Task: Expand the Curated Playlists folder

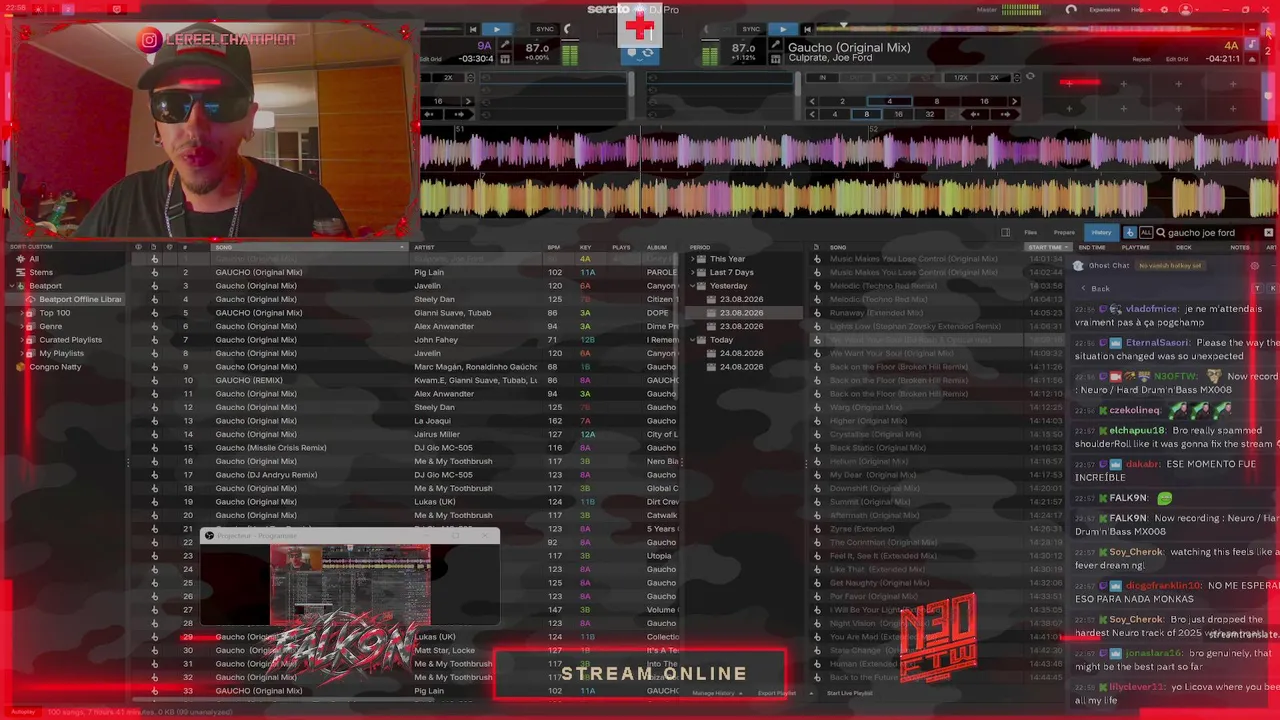Action: 24,340
